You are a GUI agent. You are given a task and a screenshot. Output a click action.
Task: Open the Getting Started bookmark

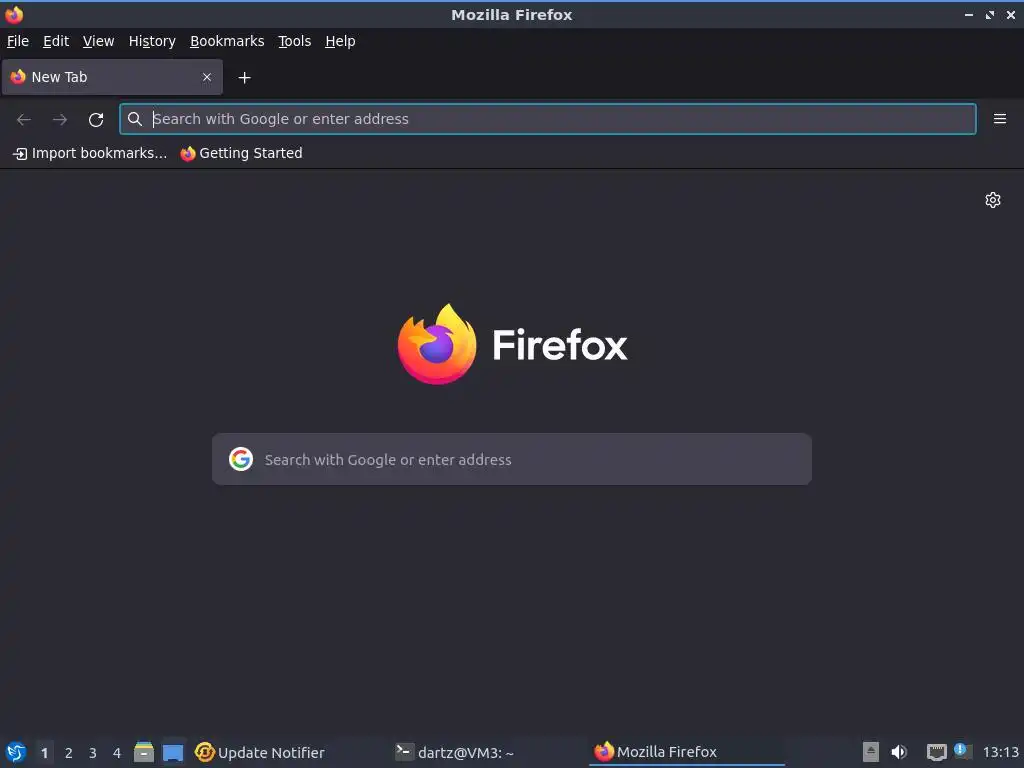[242, 153]
